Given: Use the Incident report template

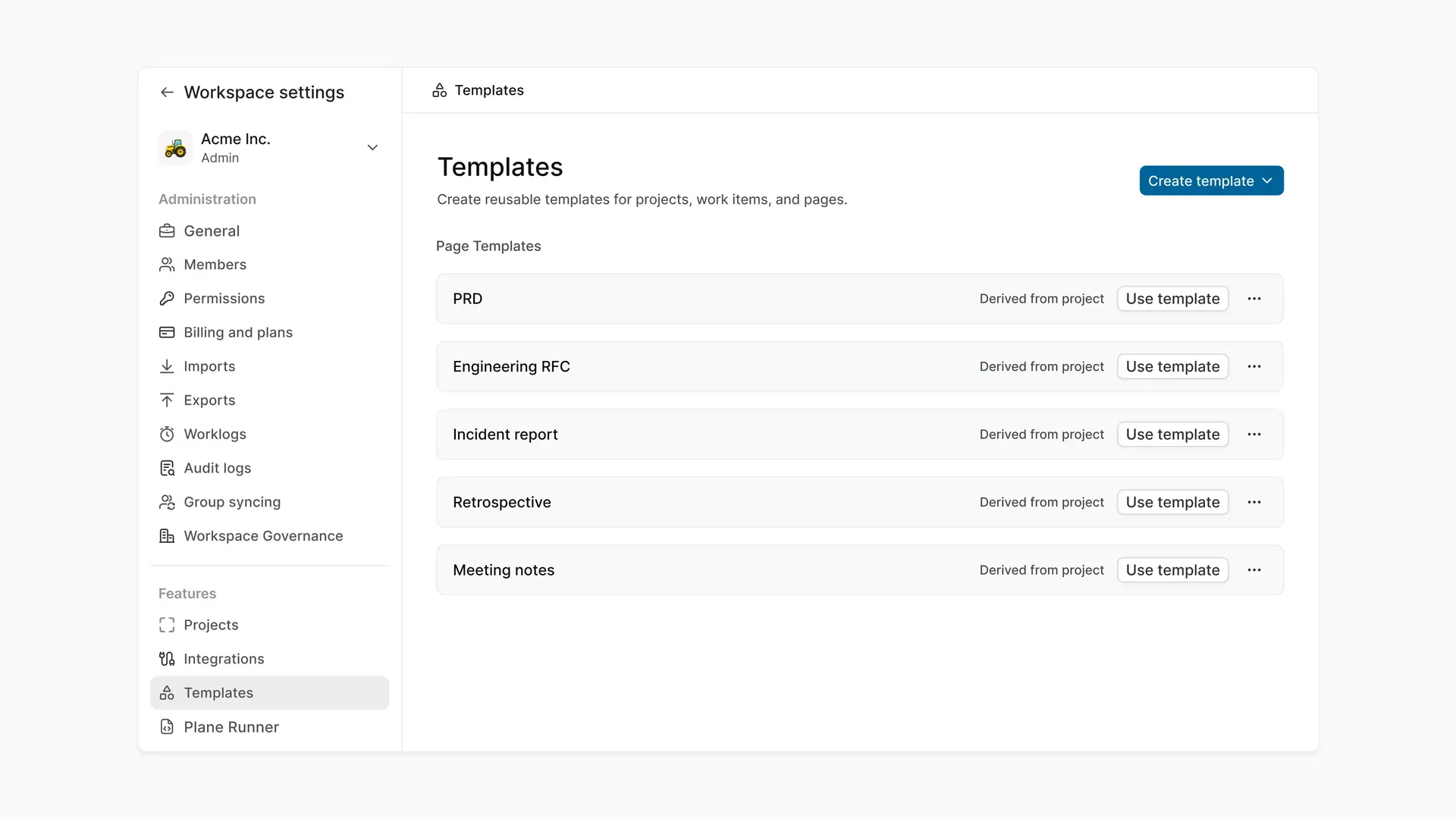Looking at the screenshot, I should (1172, 435).
